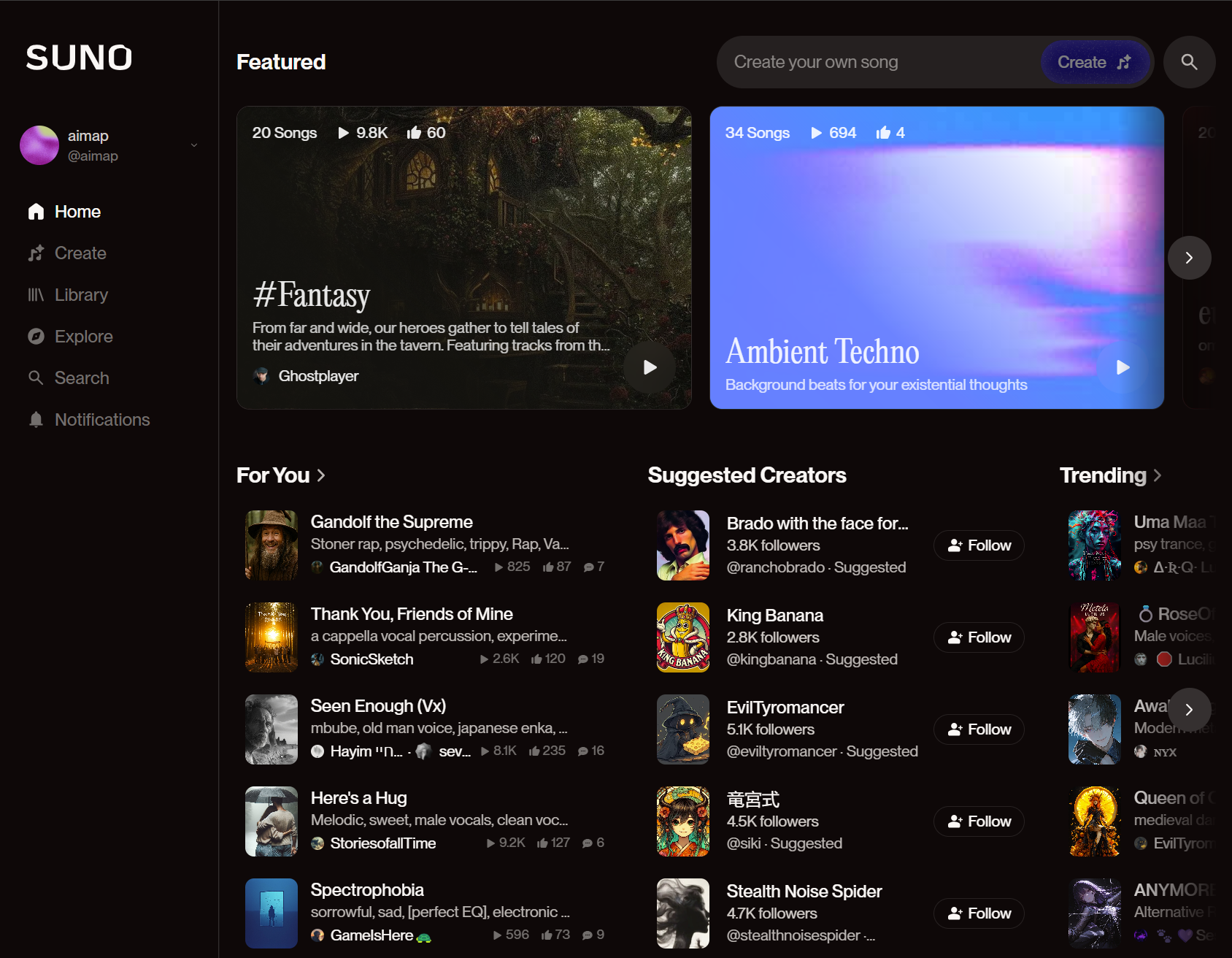Open the Gandolf the Supreme song thumbnail
This screenshot has height=958, width=1232.
272,545
